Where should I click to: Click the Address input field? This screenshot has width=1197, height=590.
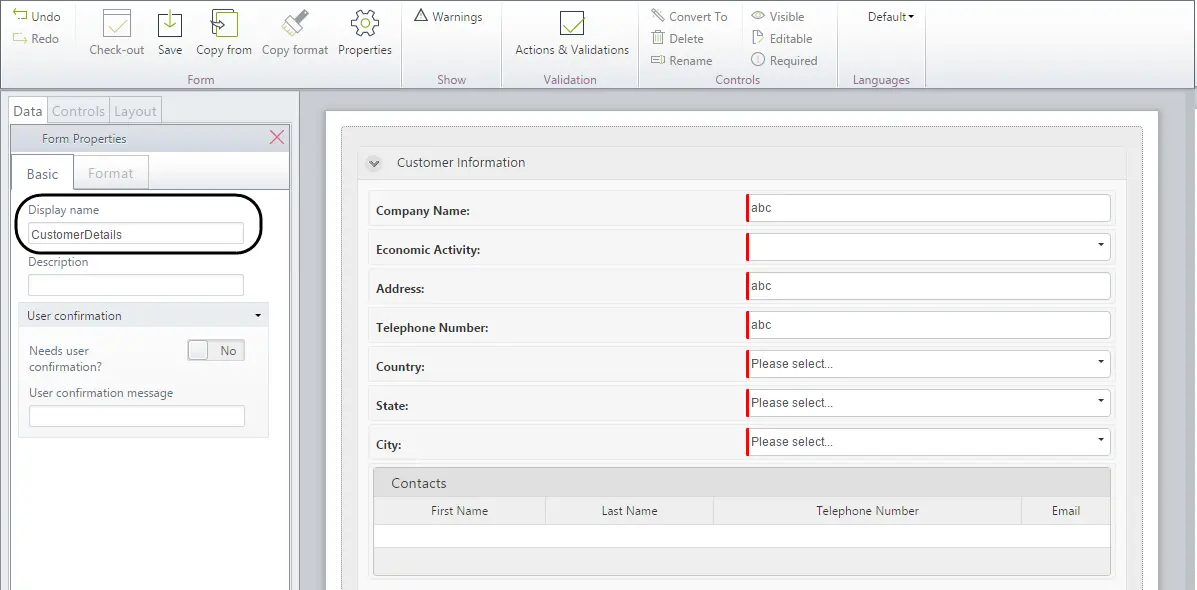tap(928, 286)
